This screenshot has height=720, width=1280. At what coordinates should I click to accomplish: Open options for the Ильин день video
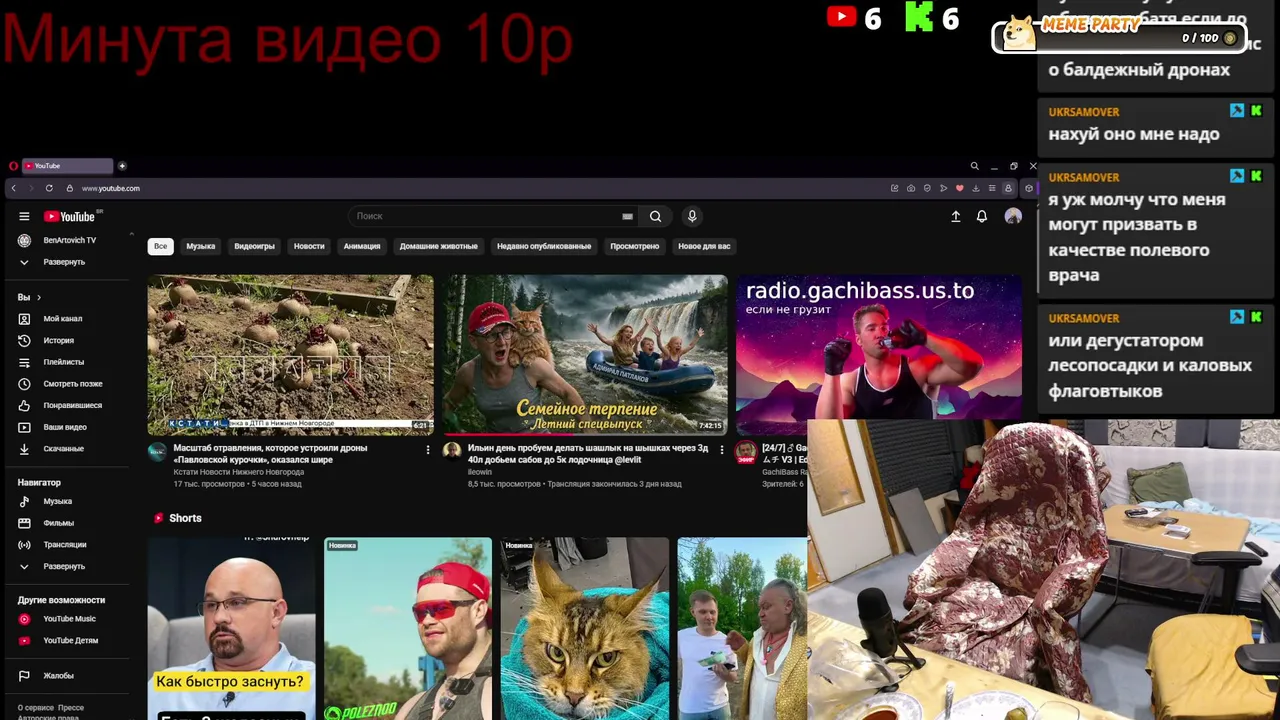coord(722,450)
